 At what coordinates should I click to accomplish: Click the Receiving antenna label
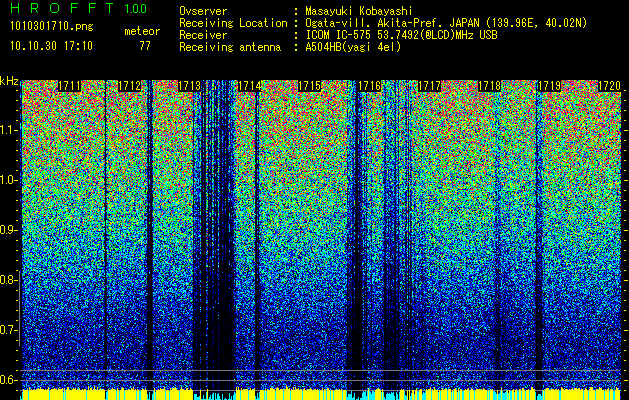[230, 47]
